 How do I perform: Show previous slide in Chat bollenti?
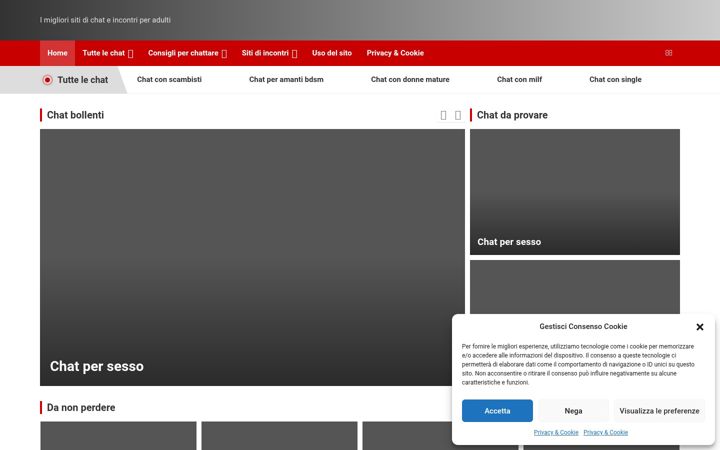[443, 115]
